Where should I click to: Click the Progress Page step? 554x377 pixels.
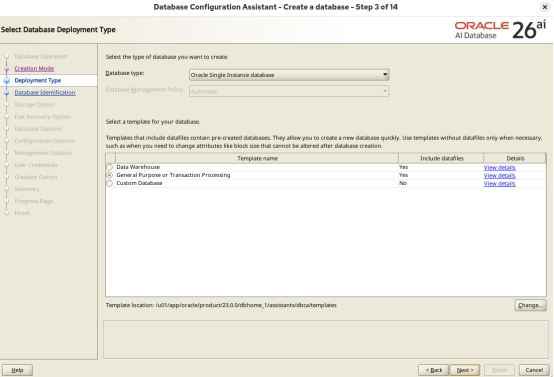34,201
